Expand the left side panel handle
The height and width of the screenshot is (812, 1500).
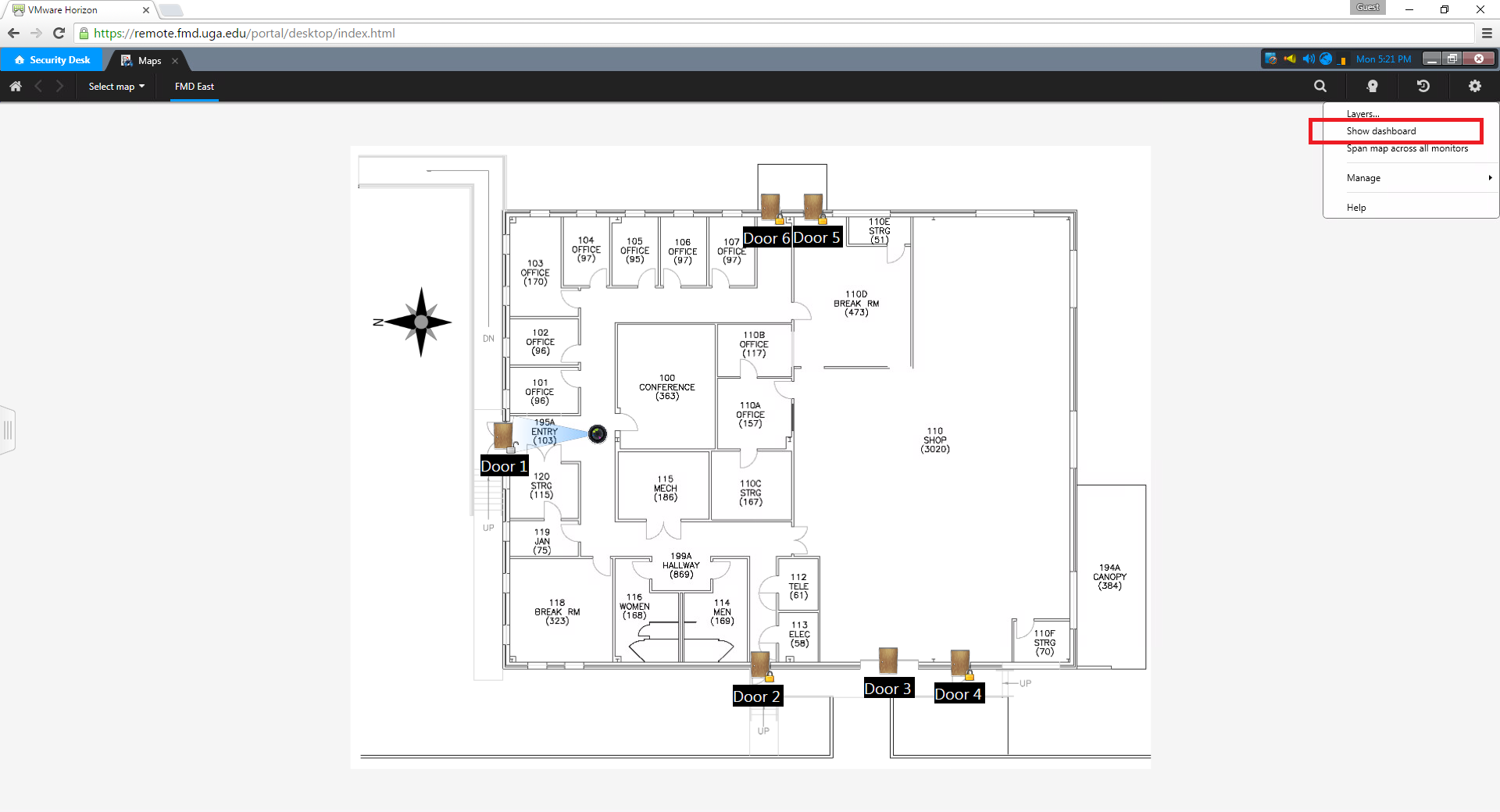(8, 430)
